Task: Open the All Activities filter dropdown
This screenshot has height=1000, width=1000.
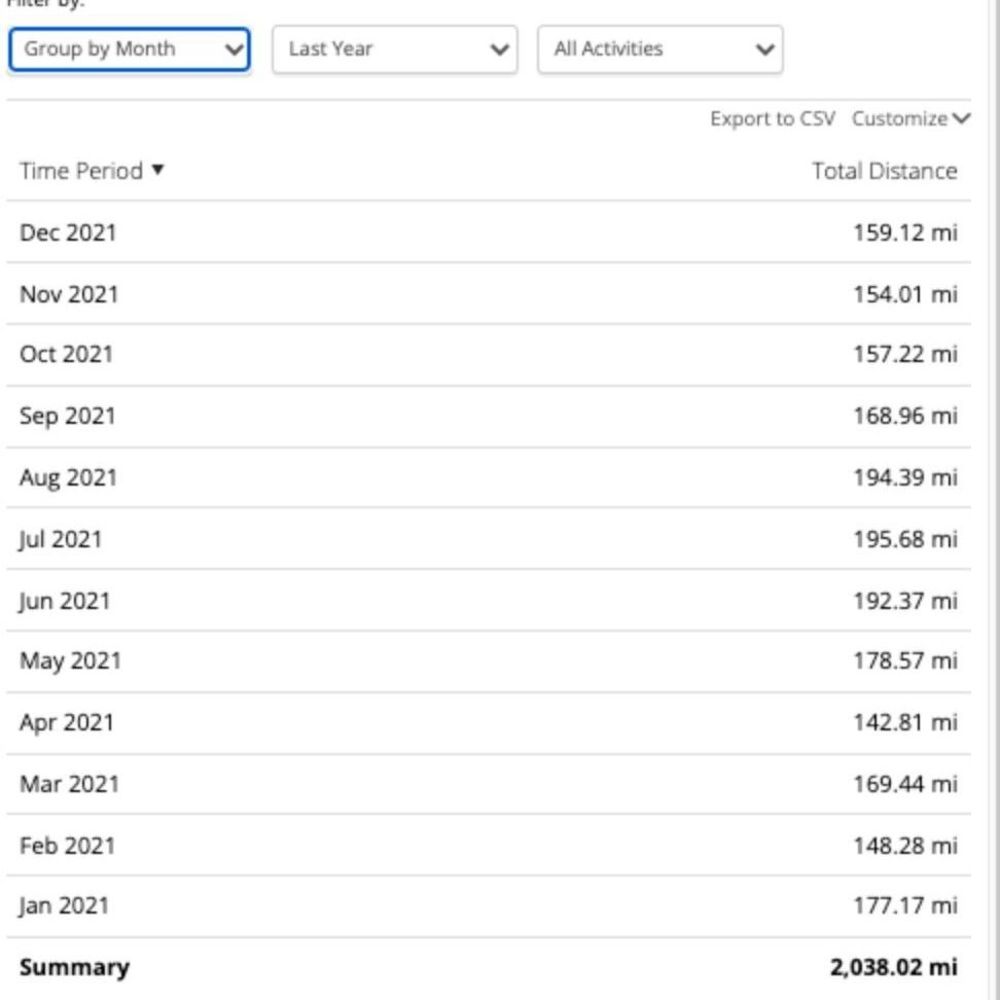Action: point(660,49)
